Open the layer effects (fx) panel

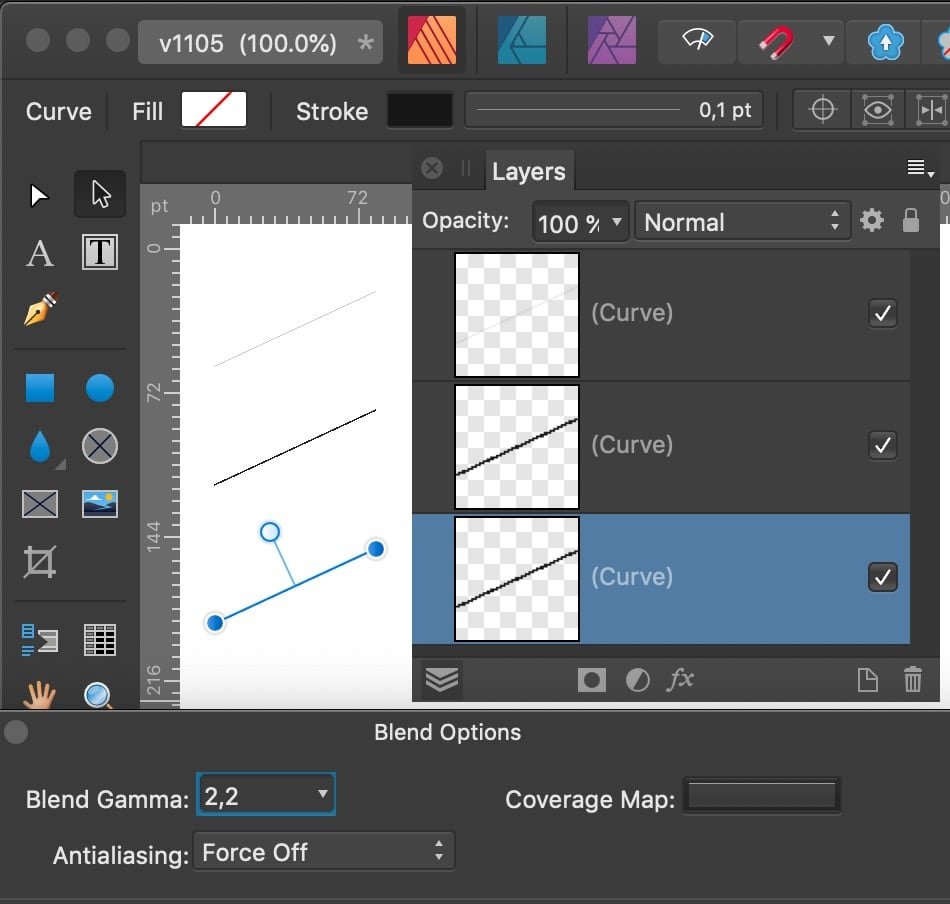pyautogui.click(x=681, y=680)
